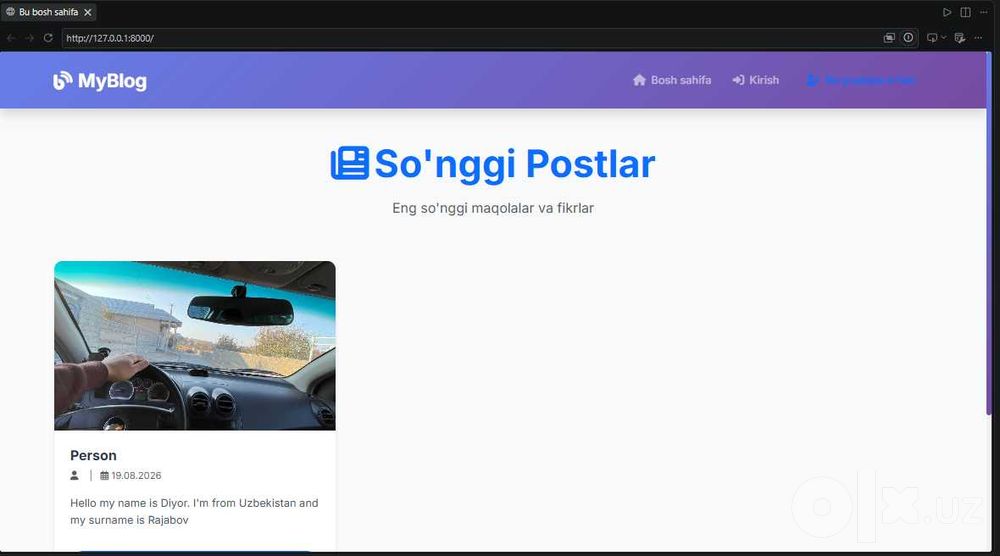Click the tools wrench icon near address bar

pos(960,38)
